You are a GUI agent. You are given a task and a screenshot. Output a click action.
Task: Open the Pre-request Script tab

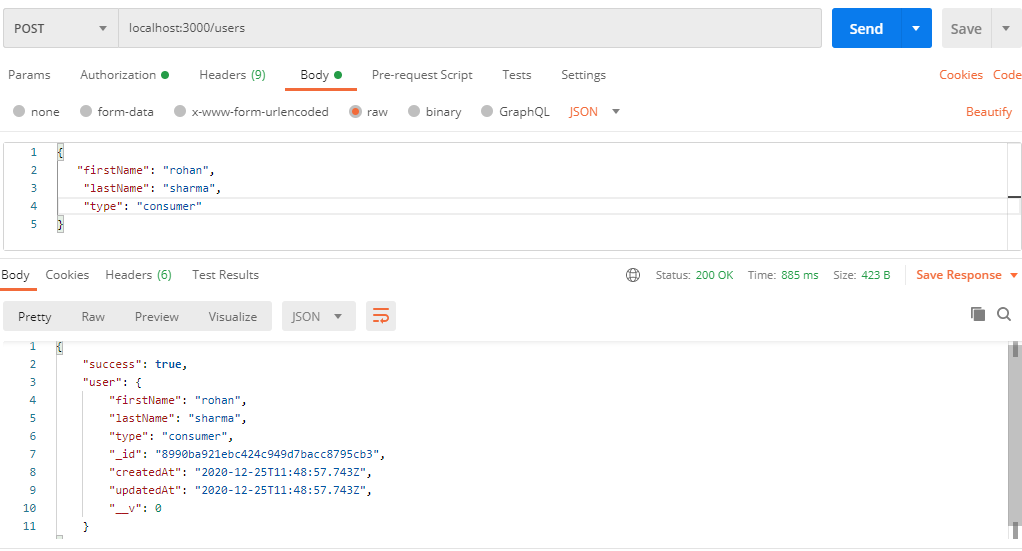[x=422, y=75]
